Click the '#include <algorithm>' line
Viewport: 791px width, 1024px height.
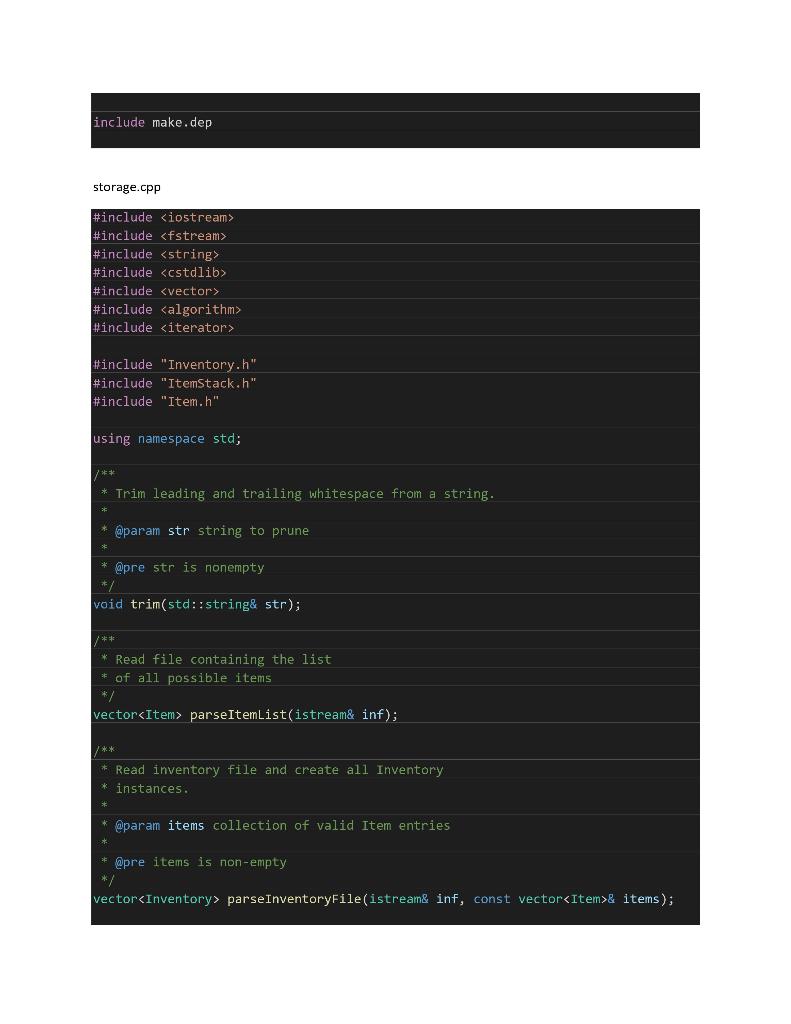tap(167, 310)
